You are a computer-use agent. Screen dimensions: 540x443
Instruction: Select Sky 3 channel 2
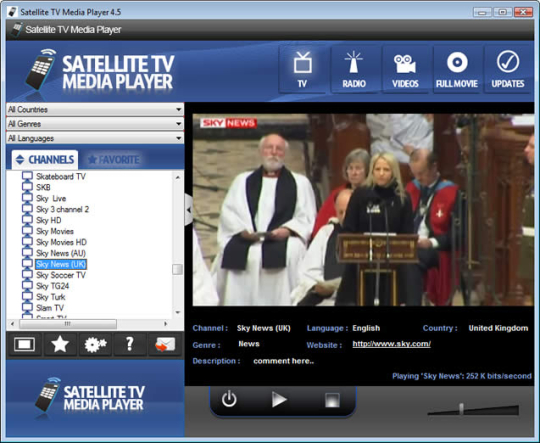pyautogui.click(x=62, y=209)
